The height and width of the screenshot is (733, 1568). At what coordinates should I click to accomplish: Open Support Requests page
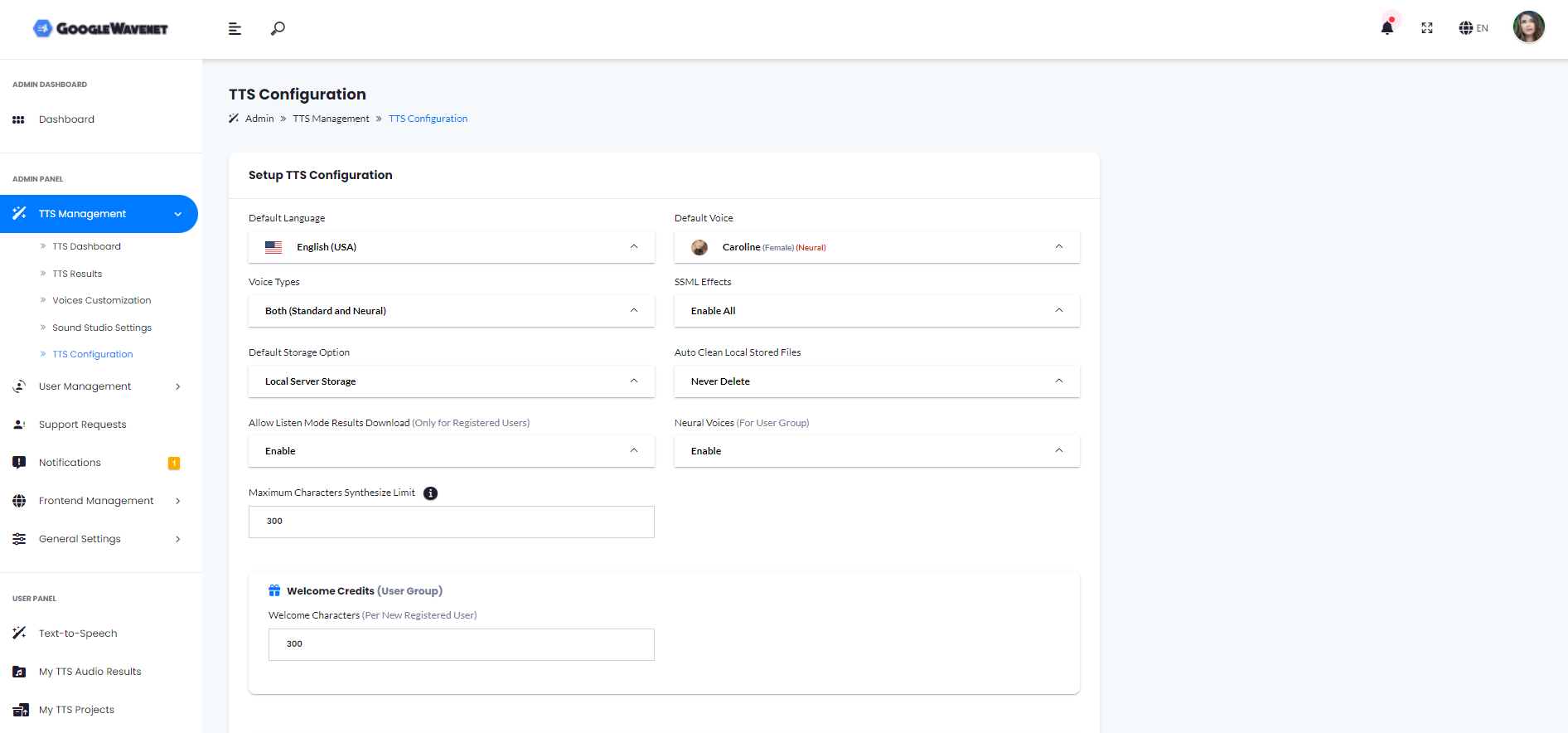coord(82,425)
